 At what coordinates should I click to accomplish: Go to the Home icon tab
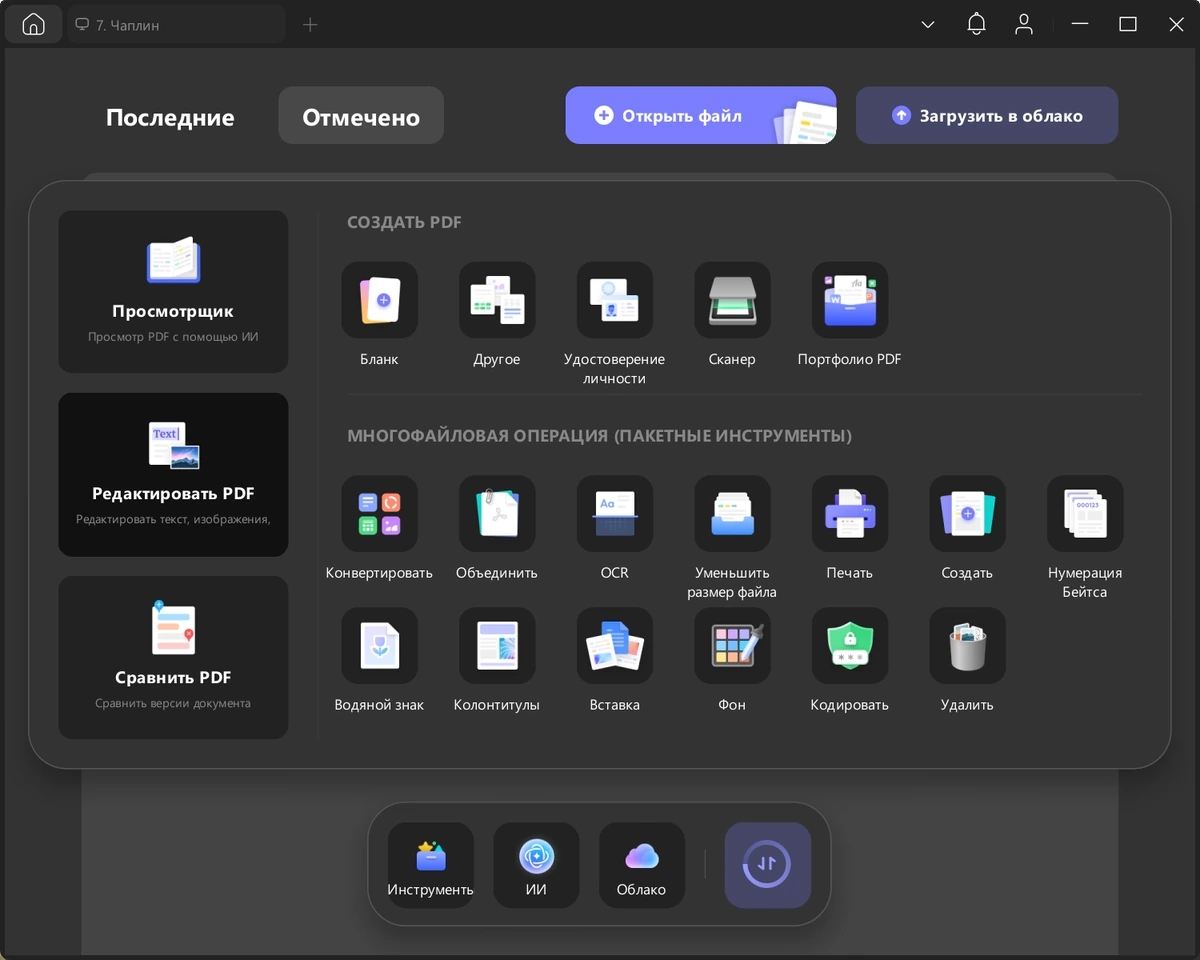pyautogui.click(x=33, y=25)
